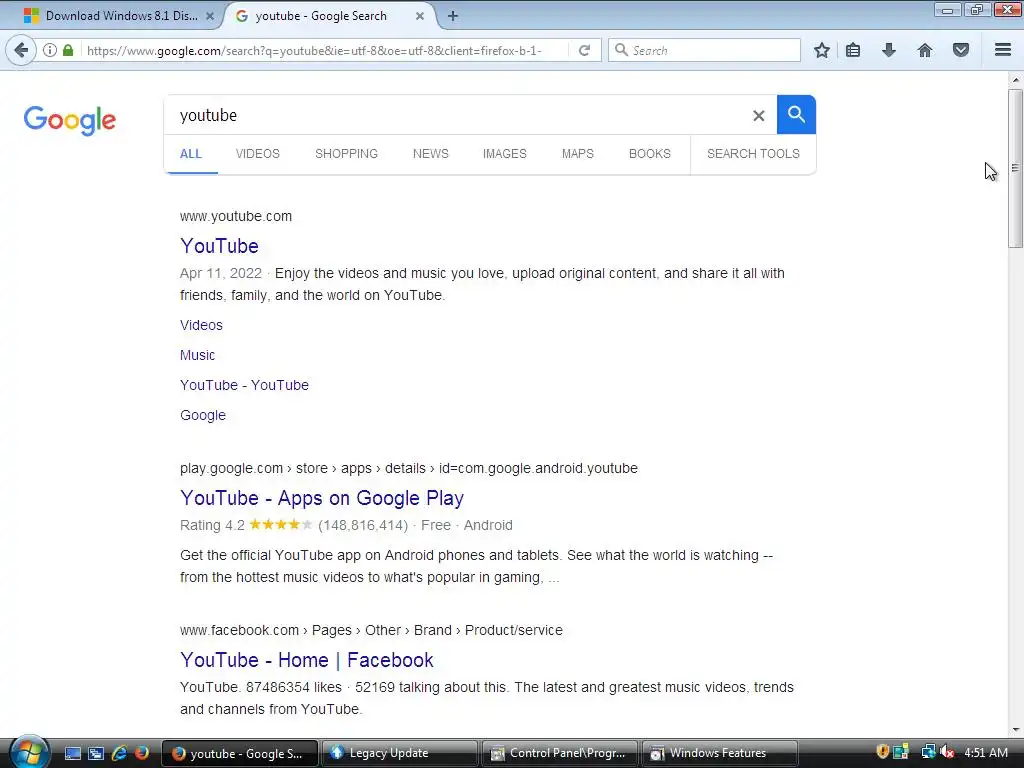This screenshot has width=1024, height=768.
Task: Open the Videos sitelink
Action: tap(201, 325)
